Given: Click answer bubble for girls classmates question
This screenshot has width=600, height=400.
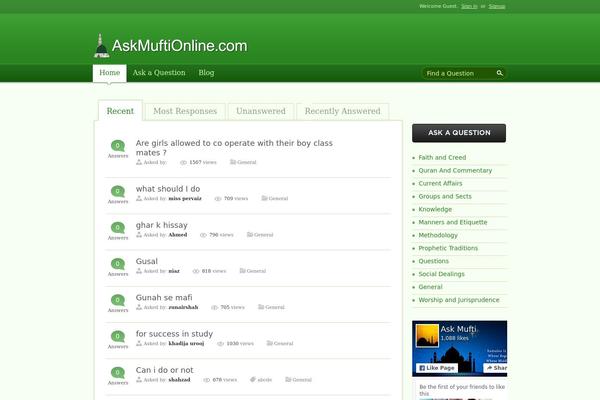Looking at the screenshot, I should [x=118, y=145].
